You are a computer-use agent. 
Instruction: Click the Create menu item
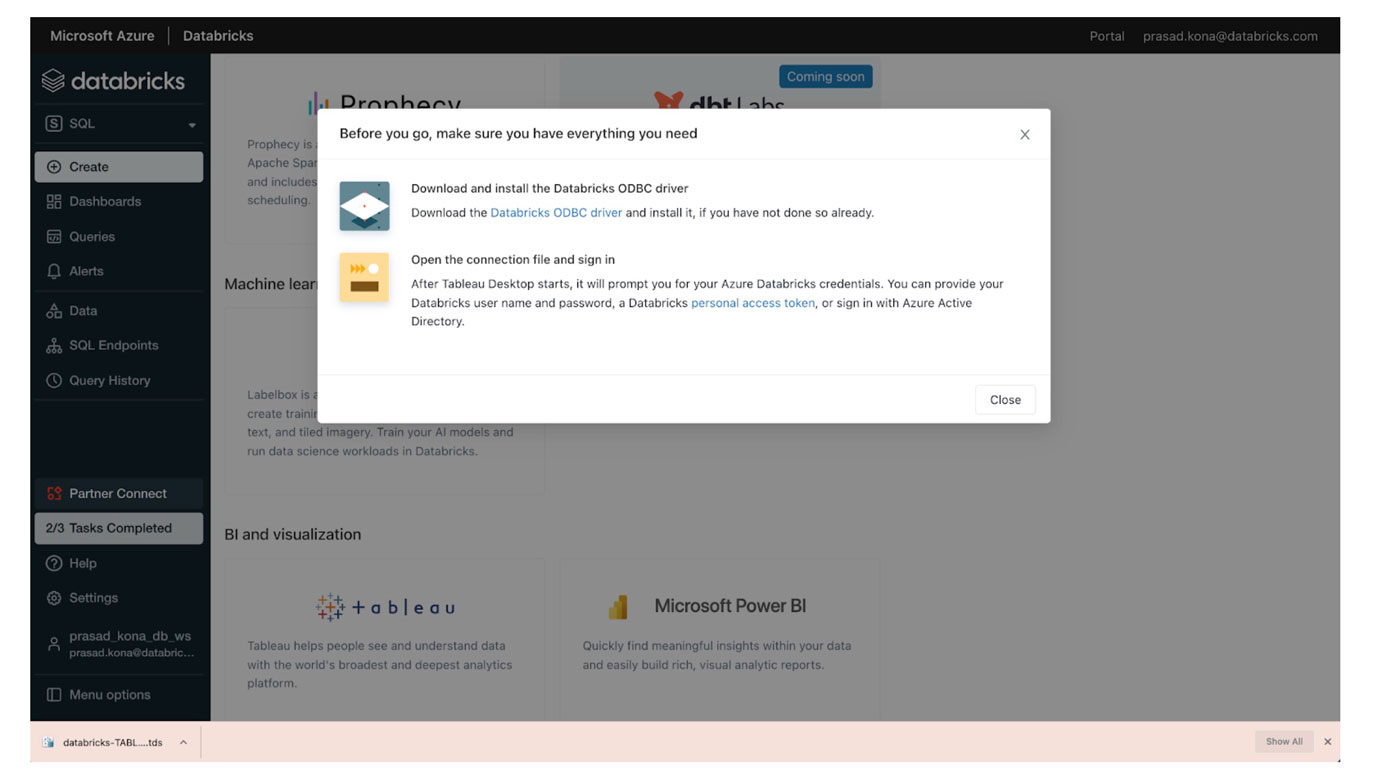coord(119,167)
